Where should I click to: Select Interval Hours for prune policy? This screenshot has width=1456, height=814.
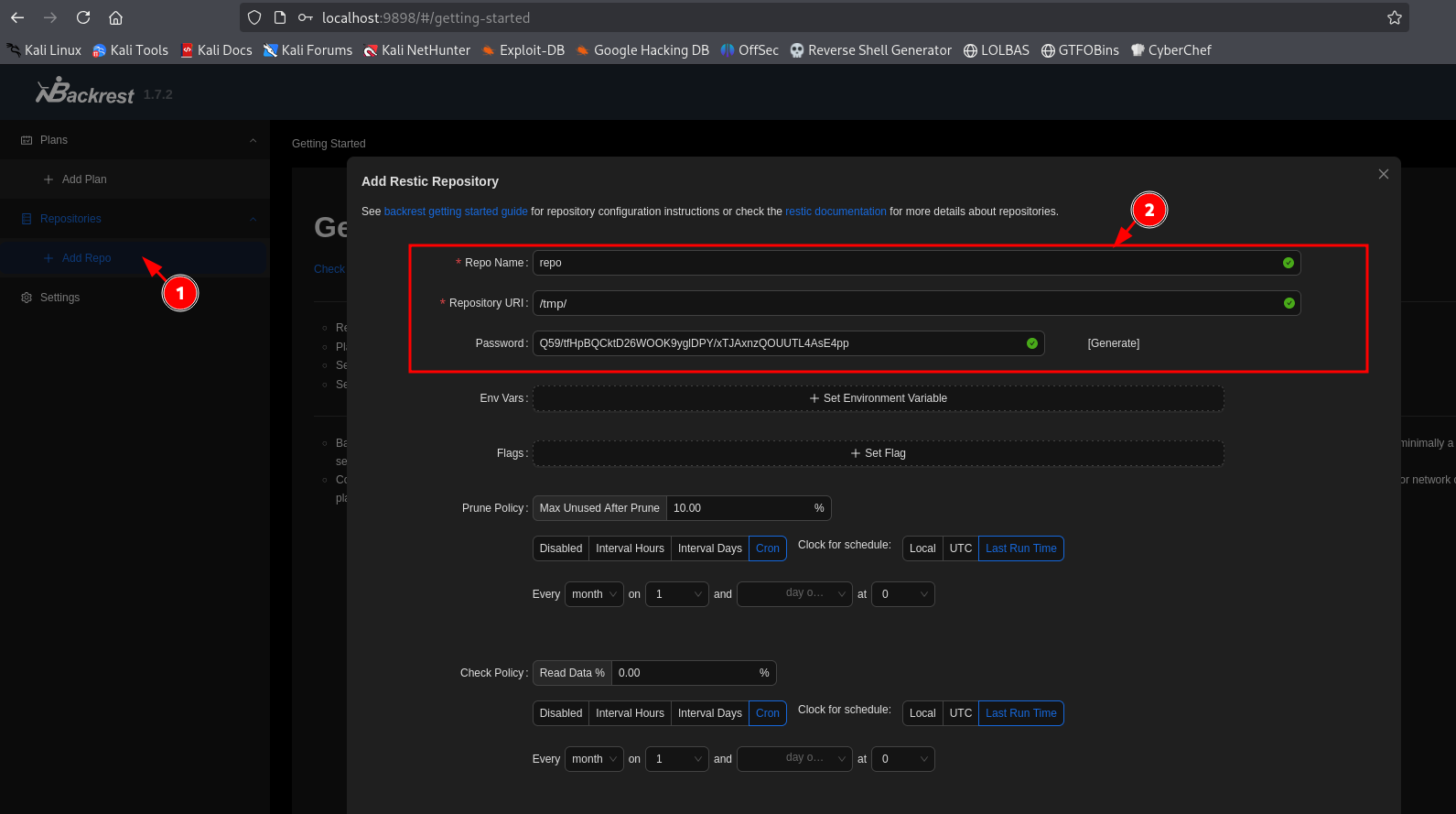(630, 548)
